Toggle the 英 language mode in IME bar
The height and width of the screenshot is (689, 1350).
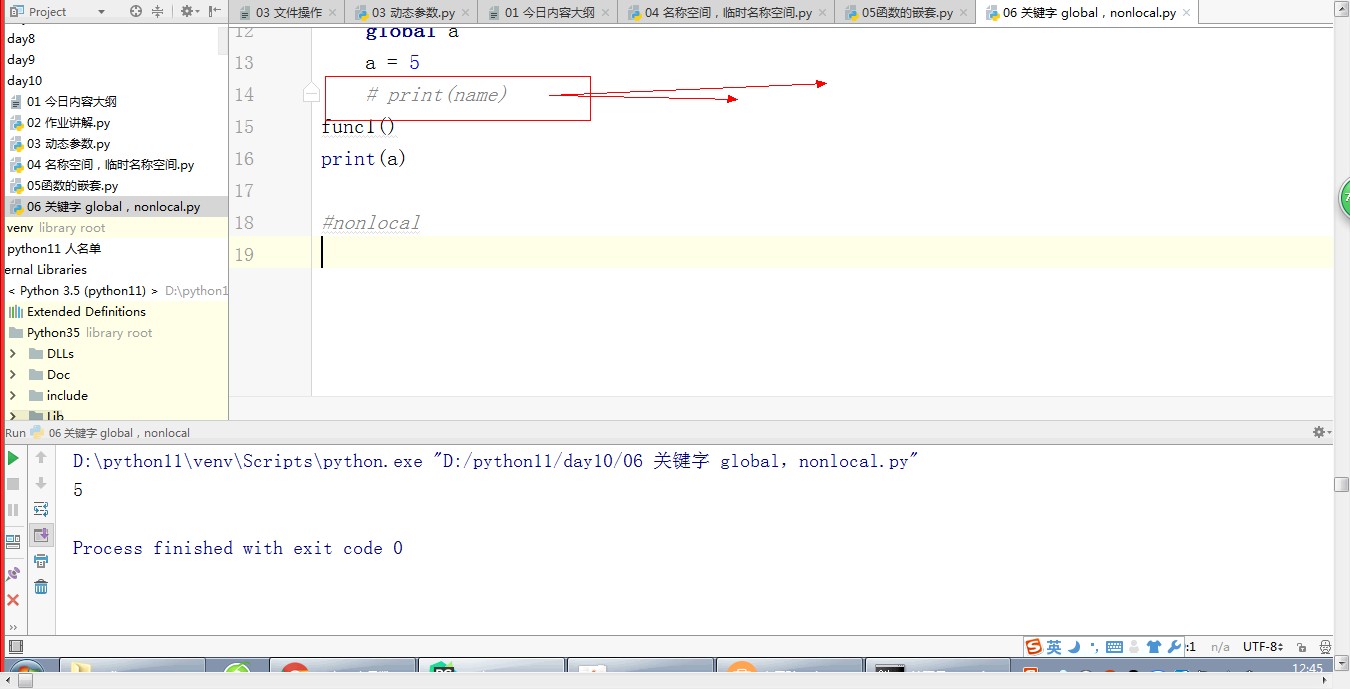[1054, 647]
